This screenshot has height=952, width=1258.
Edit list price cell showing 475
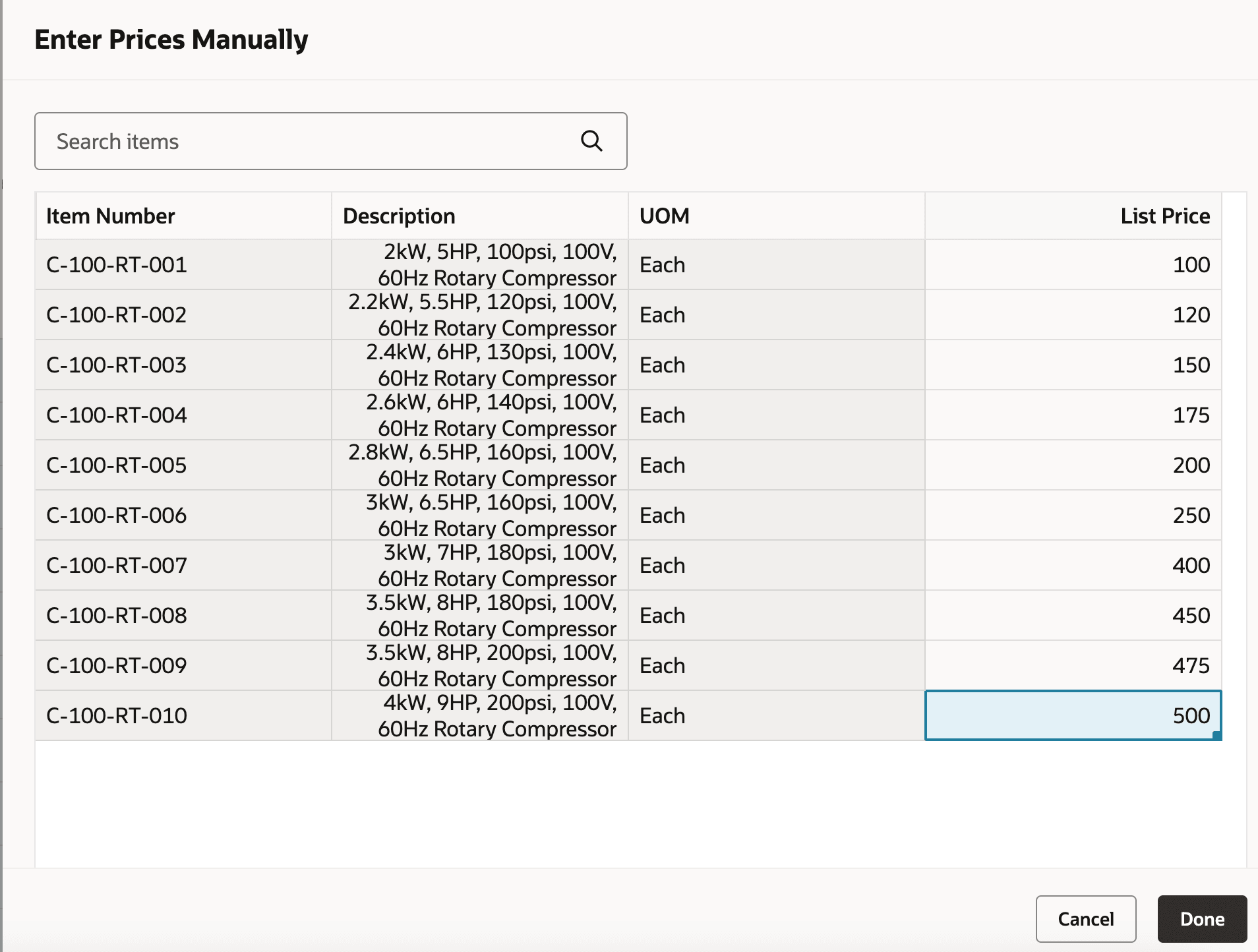pos(1073,666)
